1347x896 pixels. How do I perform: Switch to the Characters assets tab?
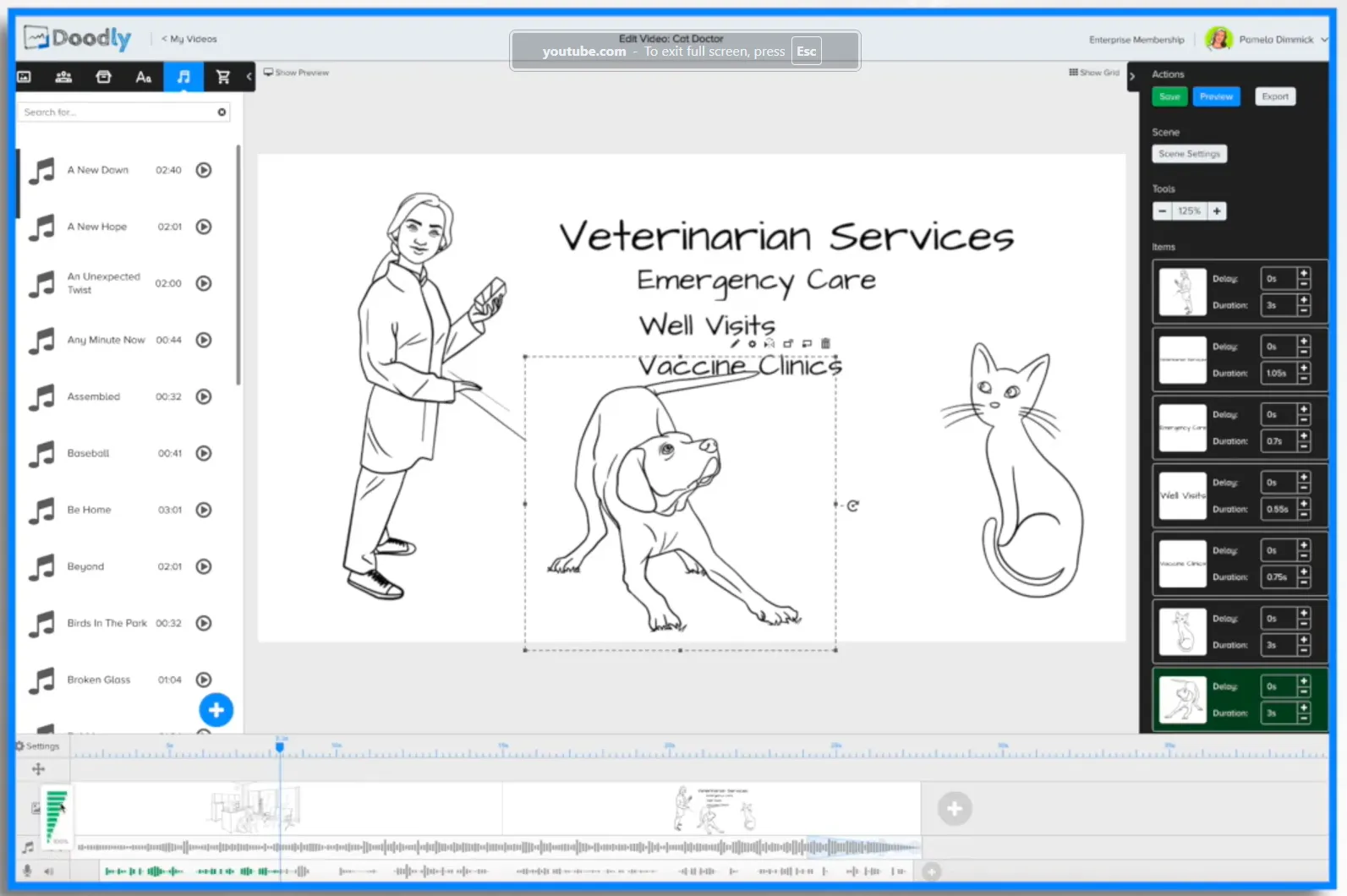[63, 77]
